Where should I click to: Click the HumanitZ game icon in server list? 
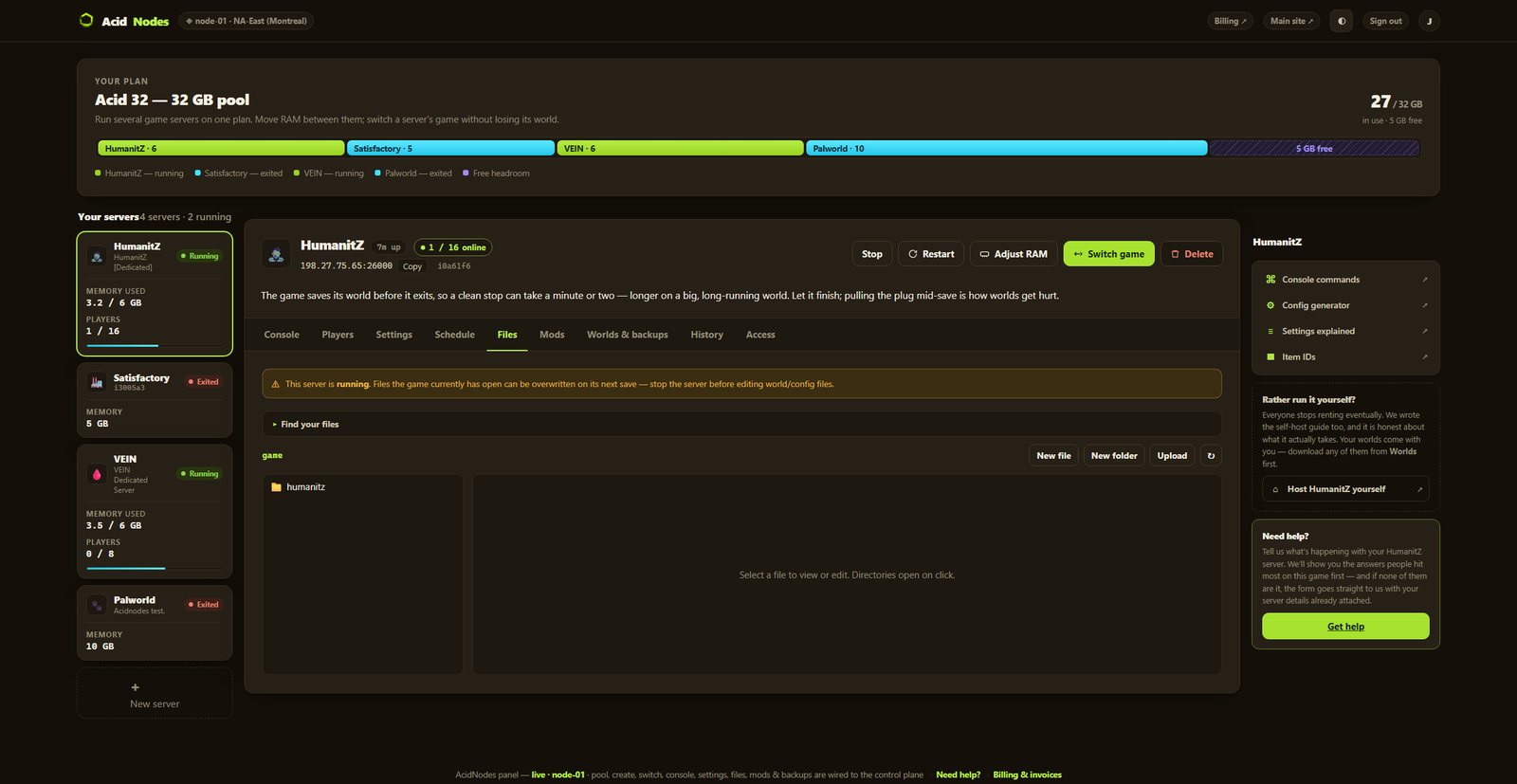point(97,256)
